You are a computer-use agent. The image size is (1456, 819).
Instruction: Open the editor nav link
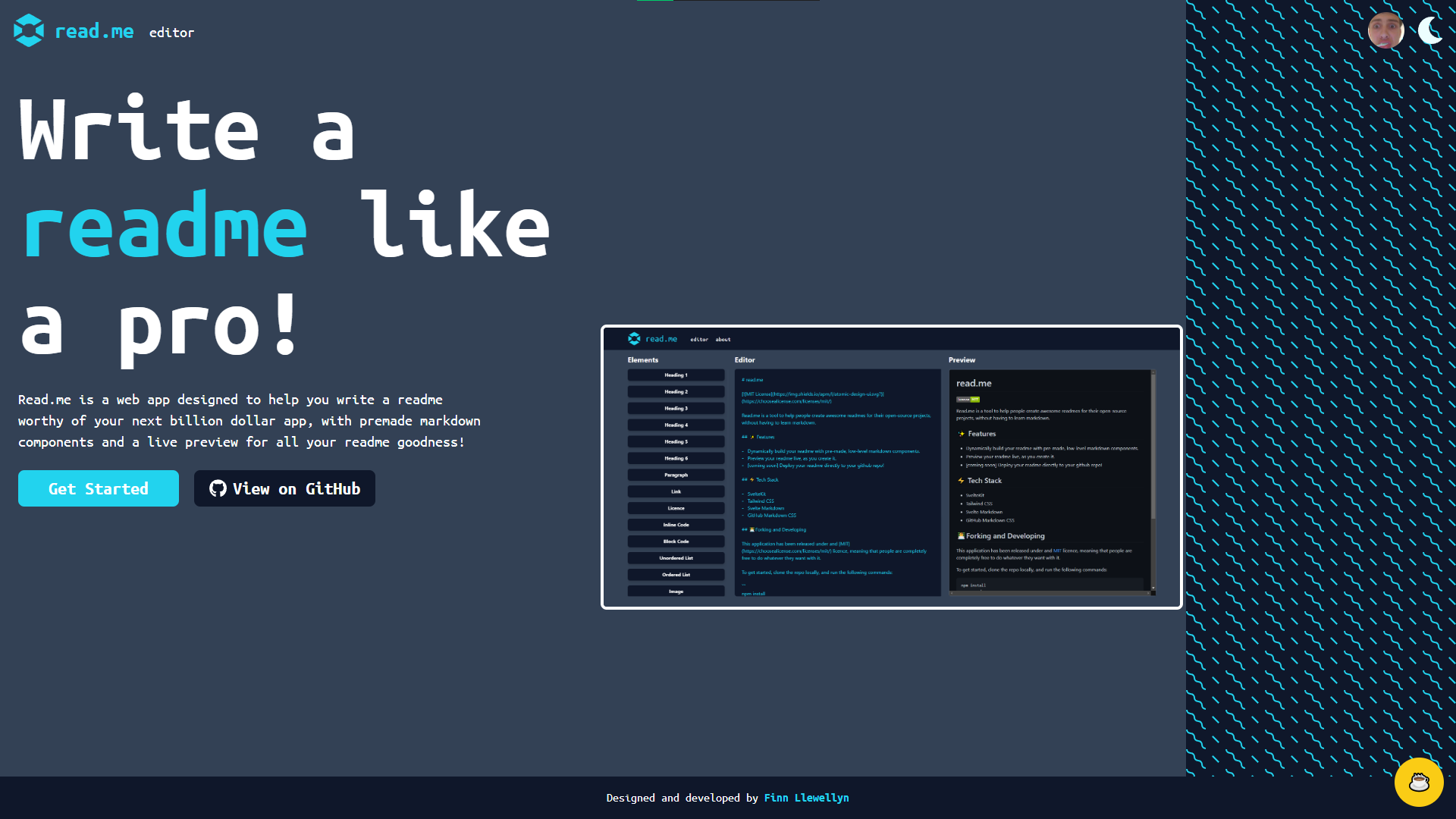171,33
